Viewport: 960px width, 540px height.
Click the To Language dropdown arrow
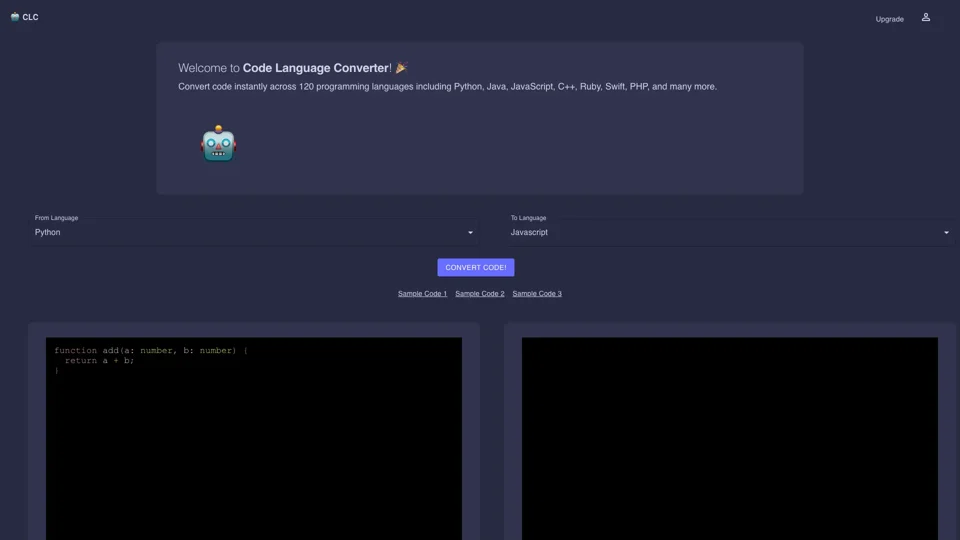point(946,233)
